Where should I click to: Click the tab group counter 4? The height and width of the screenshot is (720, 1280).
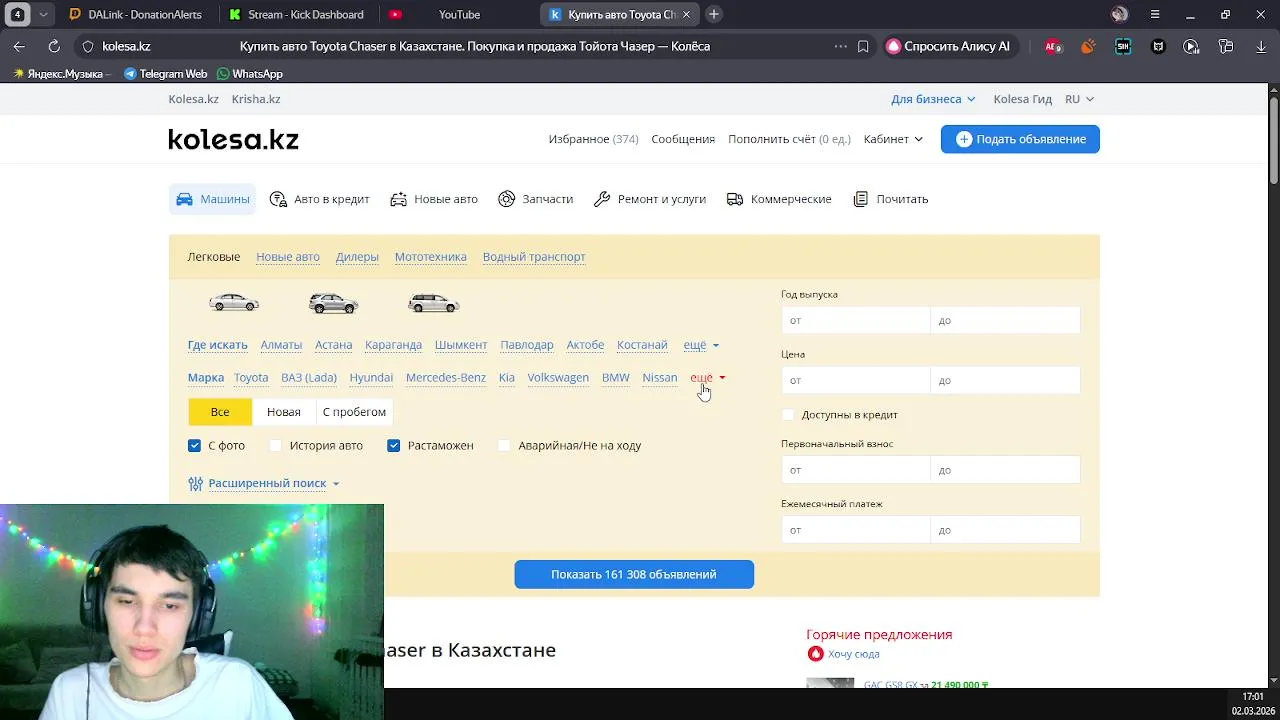18,14
